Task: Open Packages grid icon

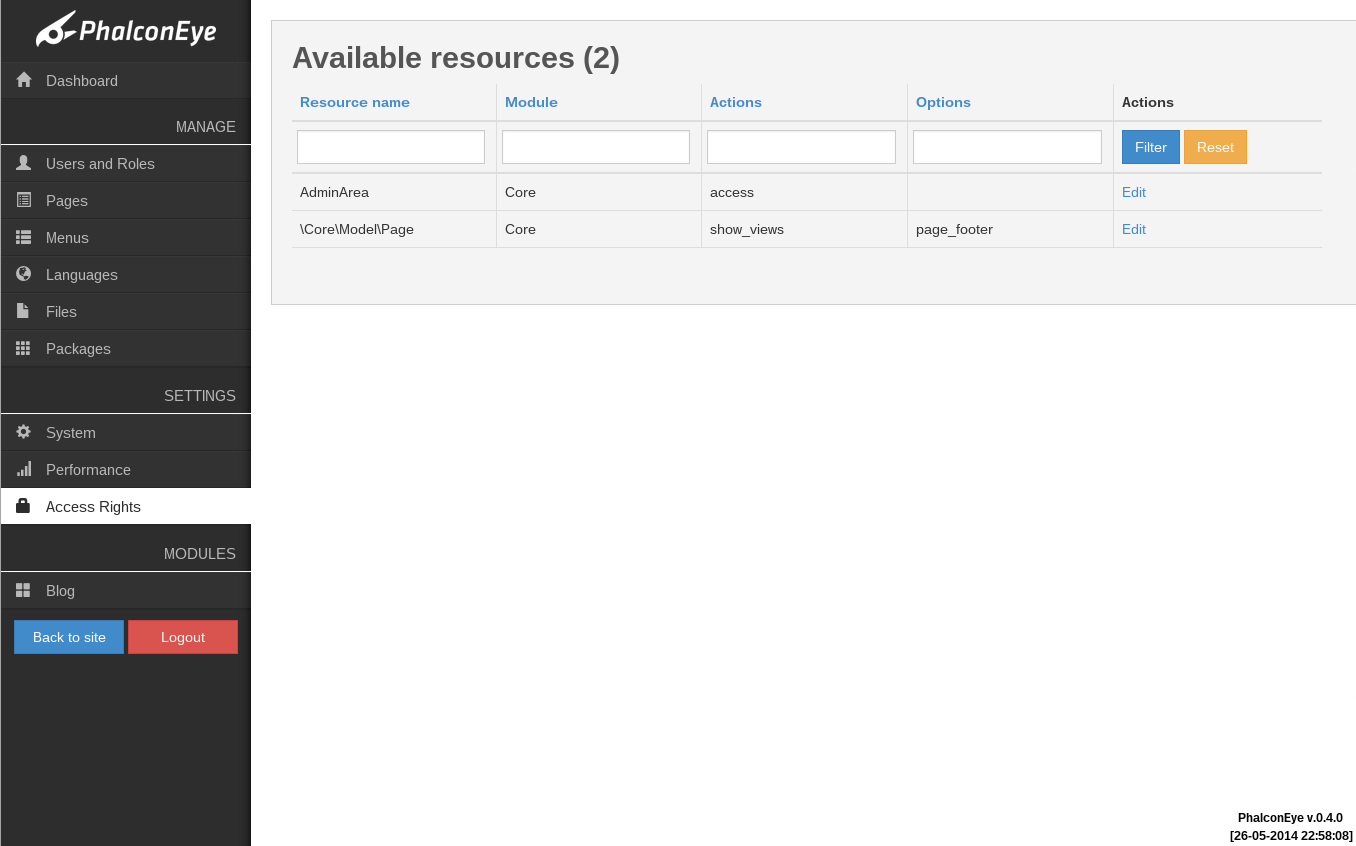Action: point(23,348)
